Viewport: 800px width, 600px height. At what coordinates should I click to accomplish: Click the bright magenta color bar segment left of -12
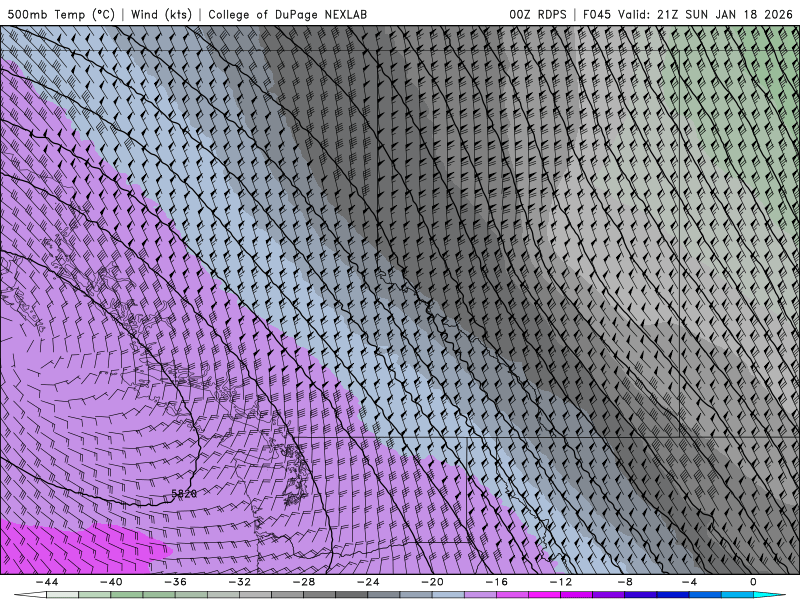[545, 595]
